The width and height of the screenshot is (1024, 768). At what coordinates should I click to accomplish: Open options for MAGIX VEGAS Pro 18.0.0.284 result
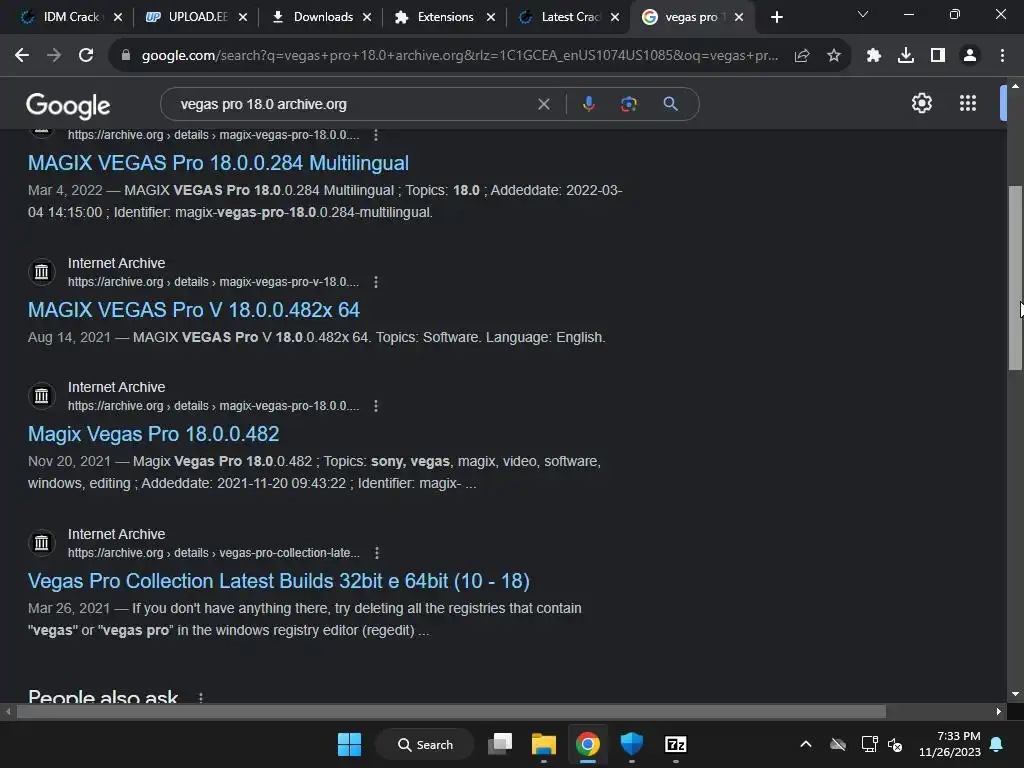click(376, 135)
